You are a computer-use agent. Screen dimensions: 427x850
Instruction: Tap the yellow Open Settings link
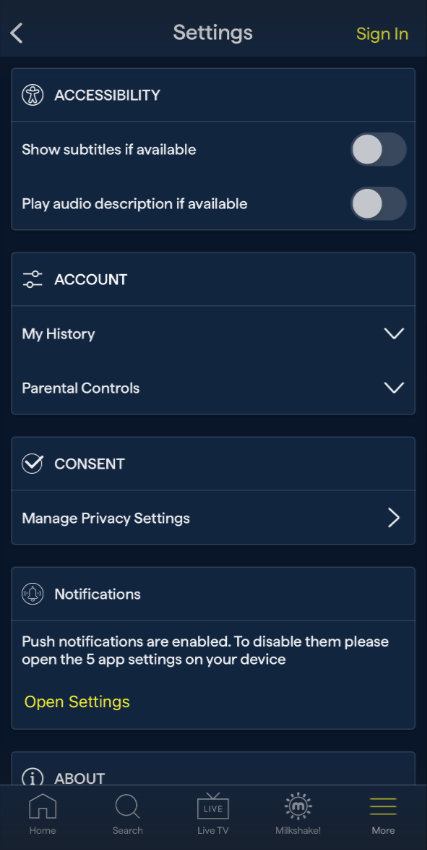pyautogui.click(x=77, y=701)
